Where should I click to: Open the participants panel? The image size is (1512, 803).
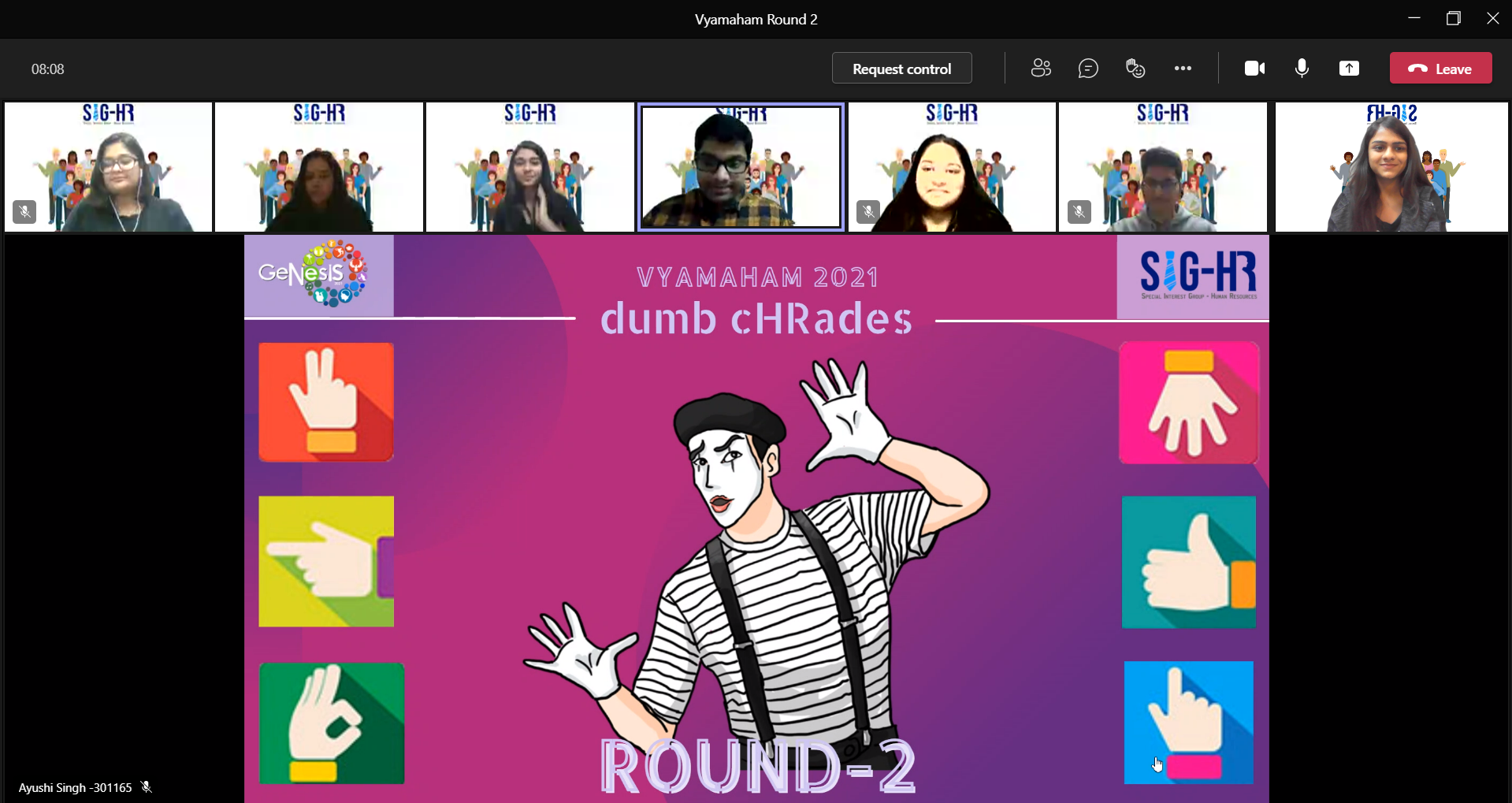1041,69
